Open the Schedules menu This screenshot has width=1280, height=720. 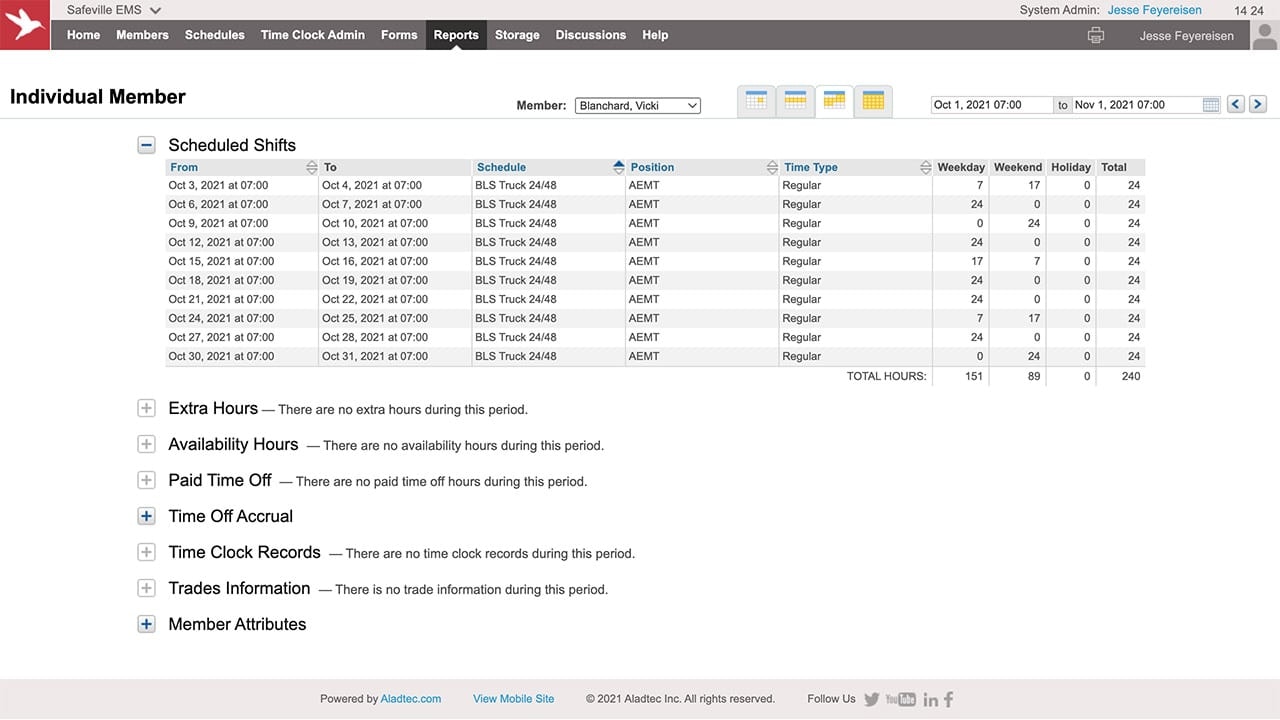tap(214, 35)
